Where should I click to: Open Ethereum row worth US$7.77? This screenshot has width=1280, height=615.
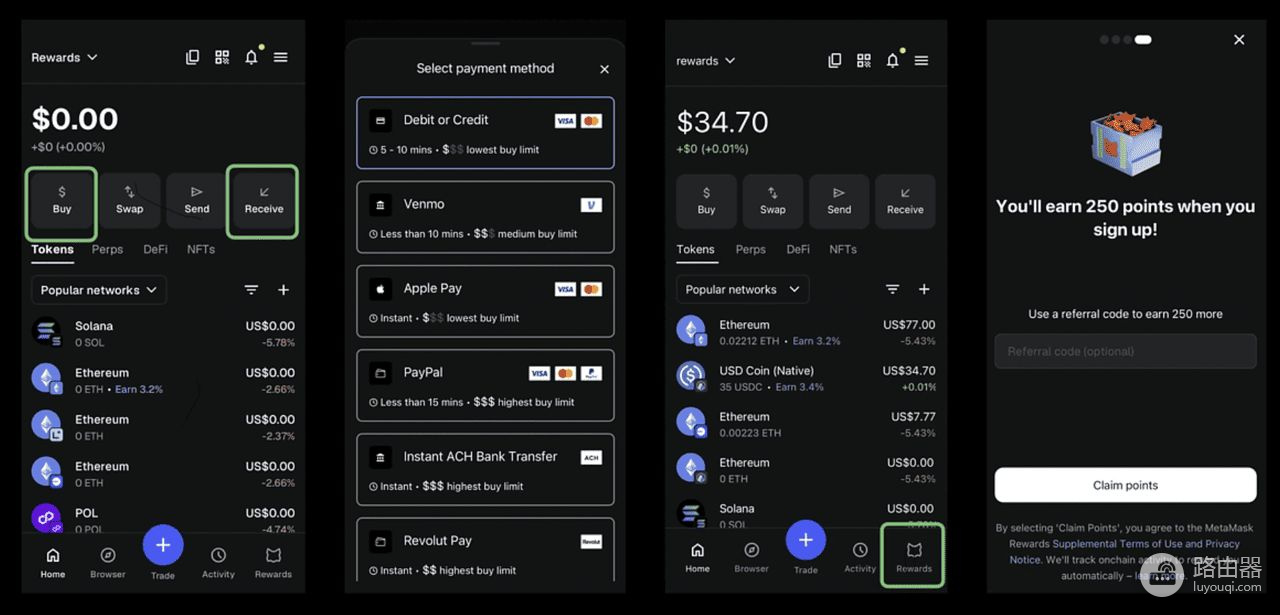point(806,424)
